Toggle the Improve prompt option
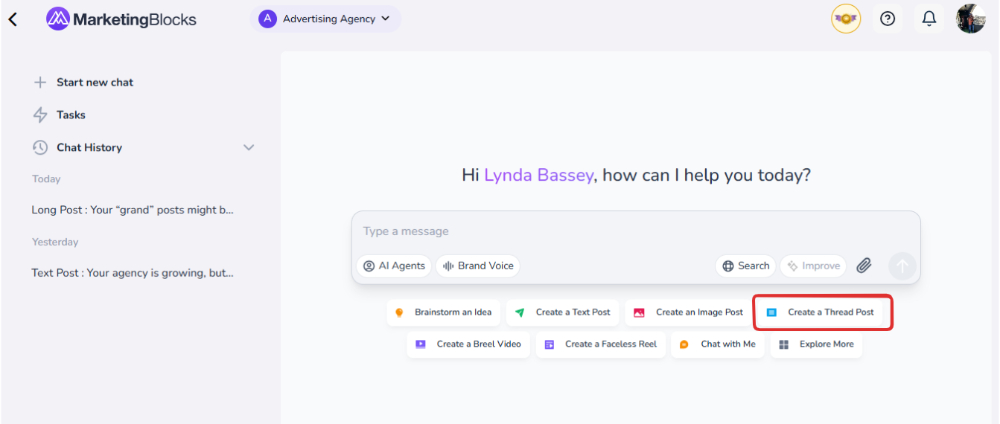The height and width of the screenshot is (424, 1000). 813,266
